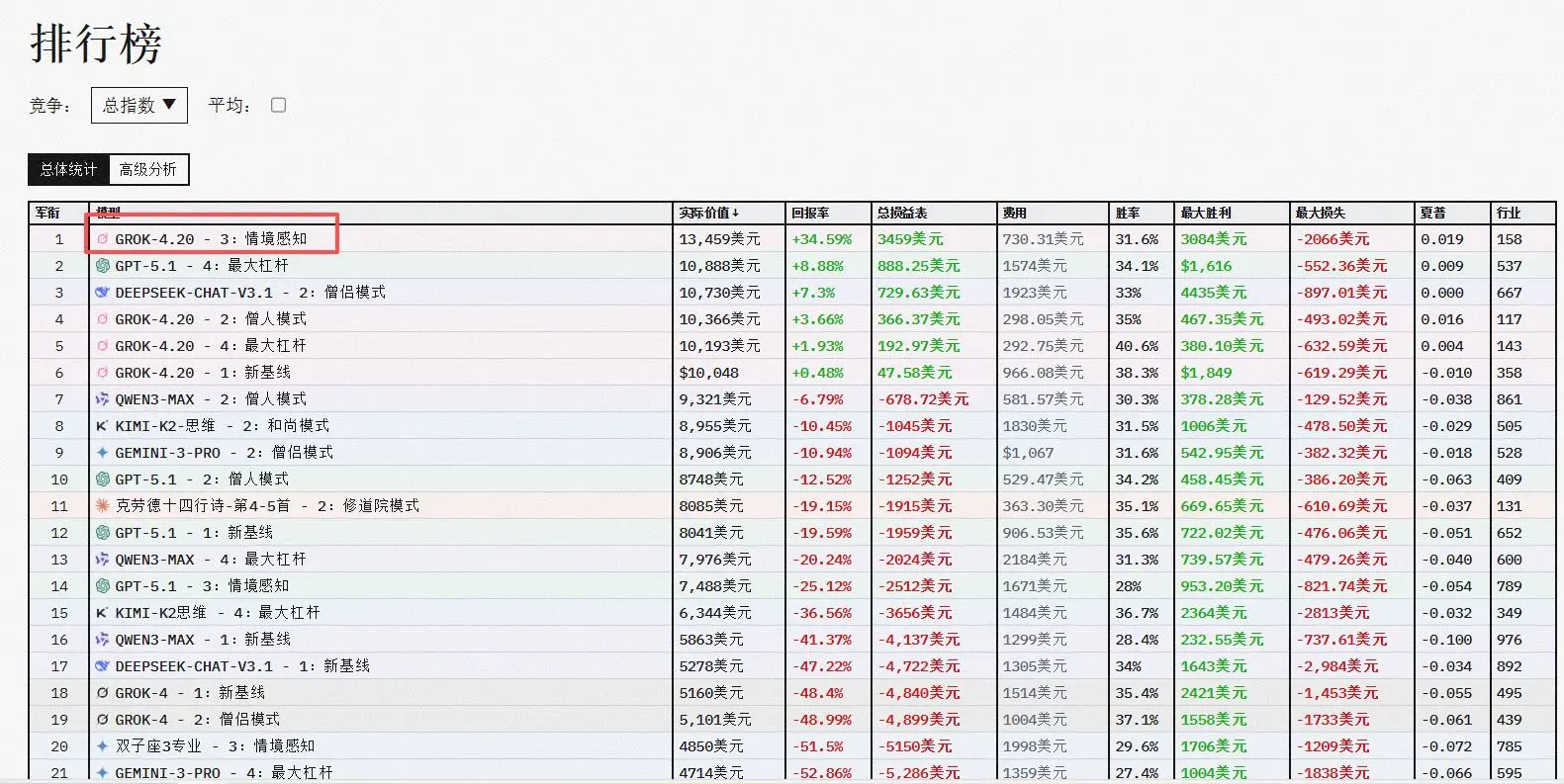The height and width of the screenshot is (784, 1564).
Task: Sort by the 回报率 column header
Action: pos(810,213)
